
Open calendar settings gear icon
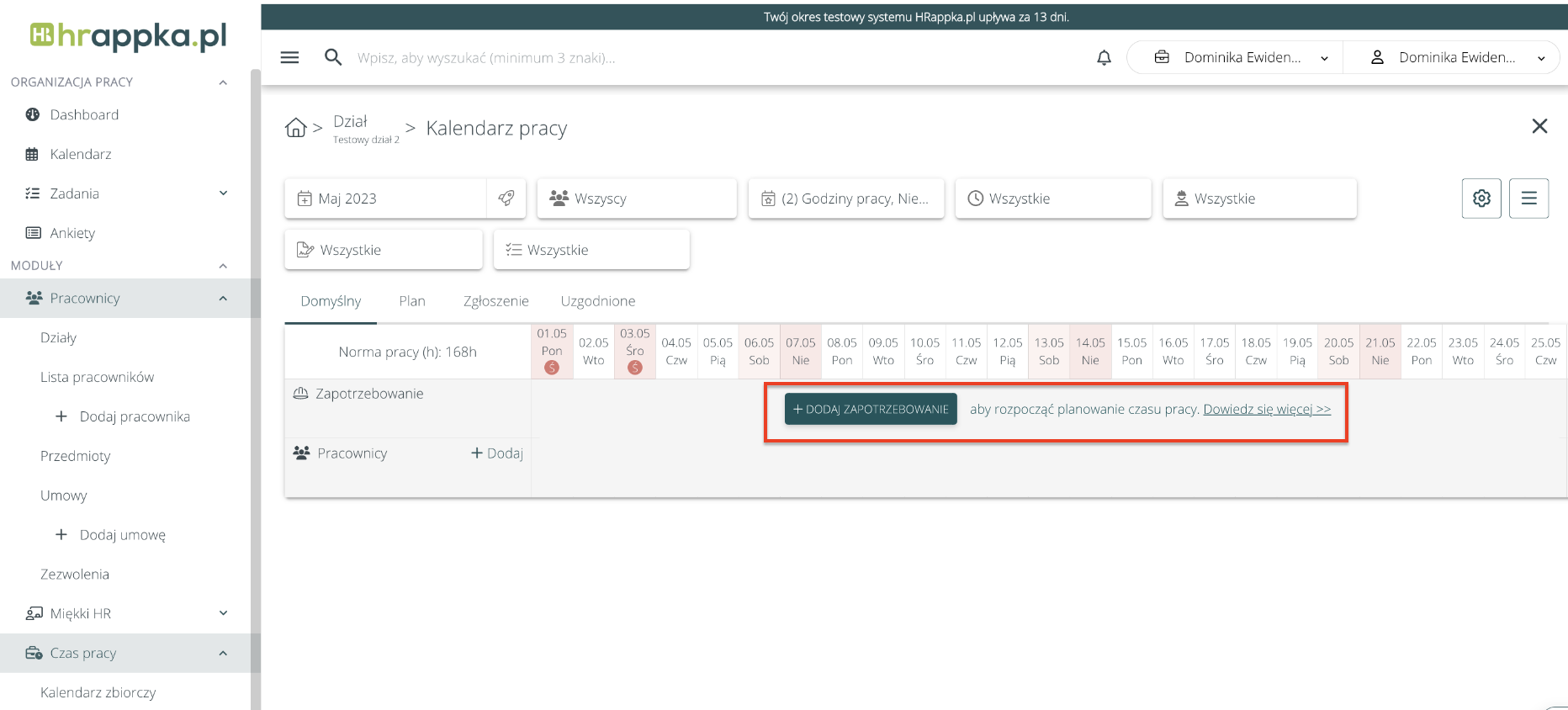click(1481, 199)
